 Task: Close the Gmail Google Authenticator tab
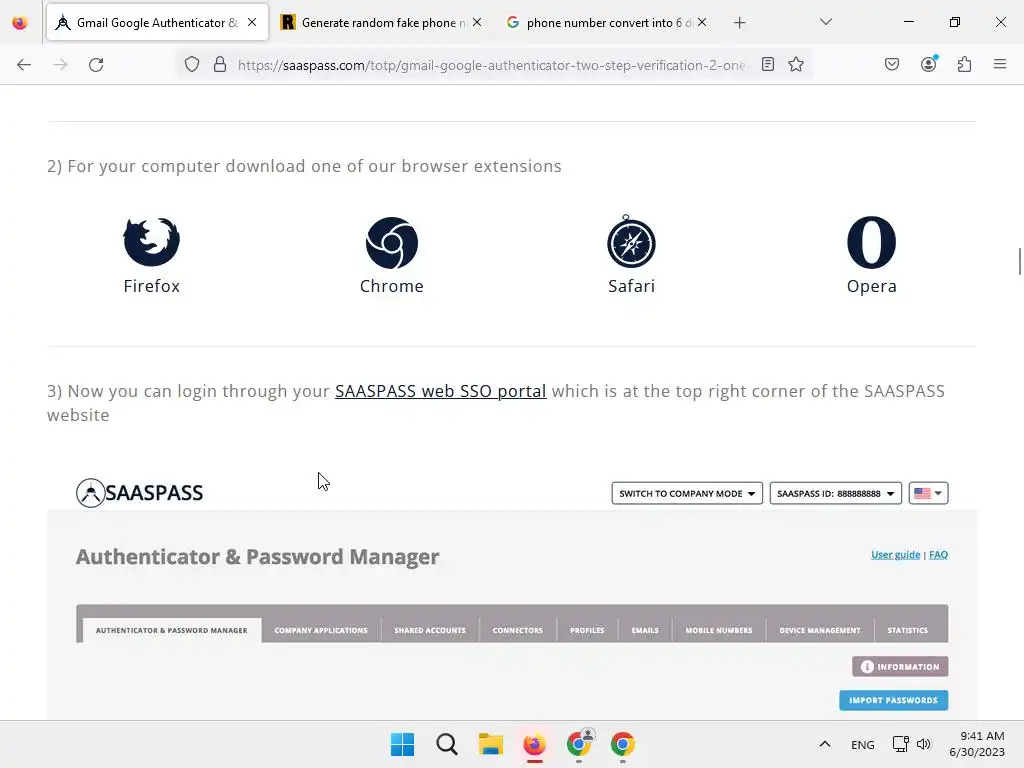(252, 22)
